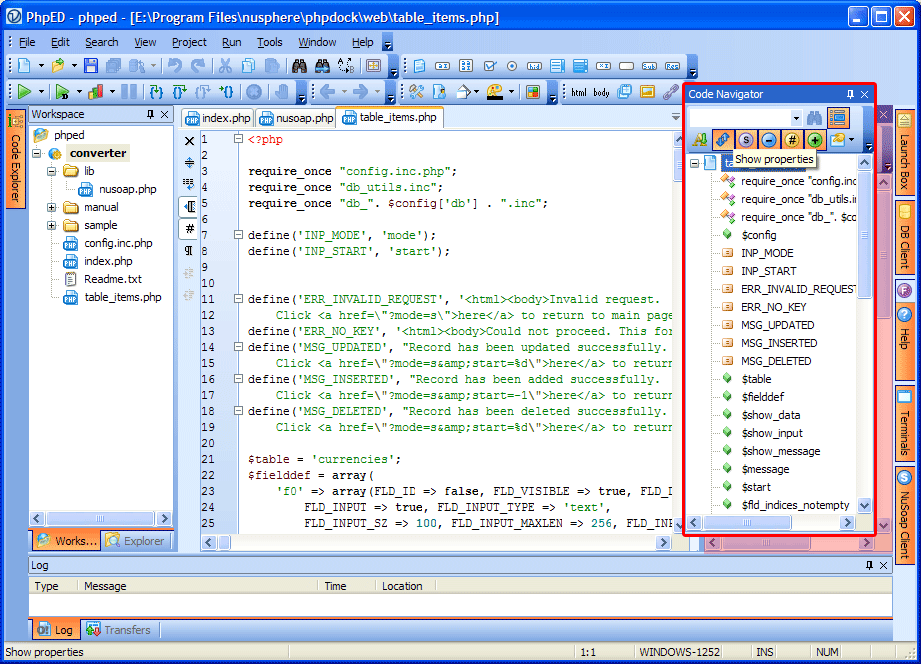Click the Profile bar chart icon
Screen dimensions: 921x664
pos(96,92)
